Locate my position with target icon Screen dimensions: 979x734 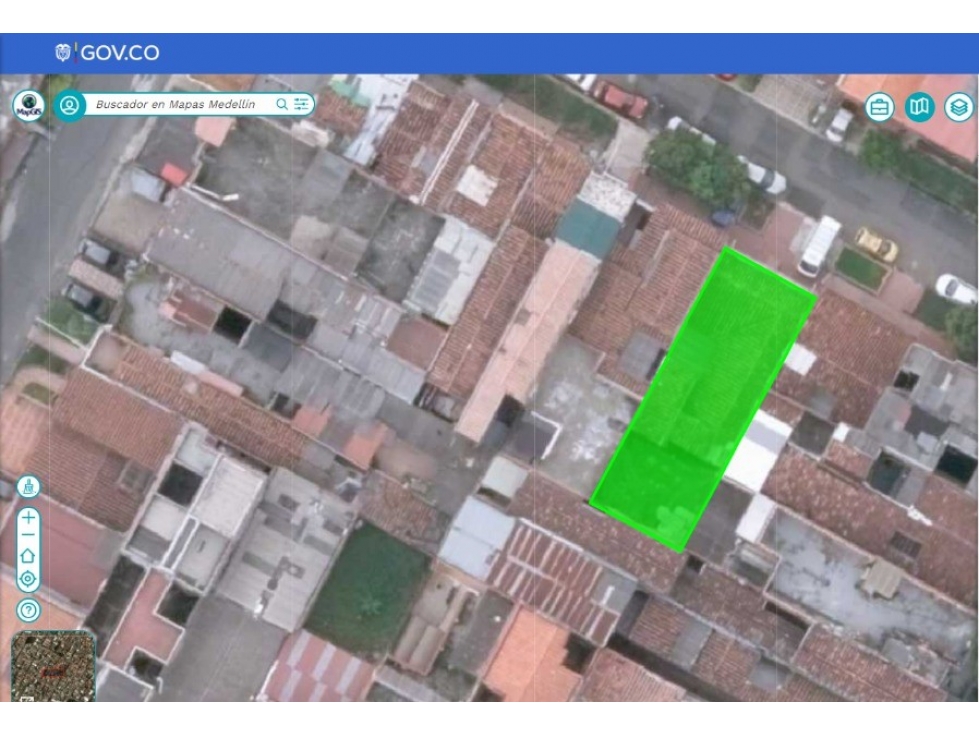tap(28, 579)
